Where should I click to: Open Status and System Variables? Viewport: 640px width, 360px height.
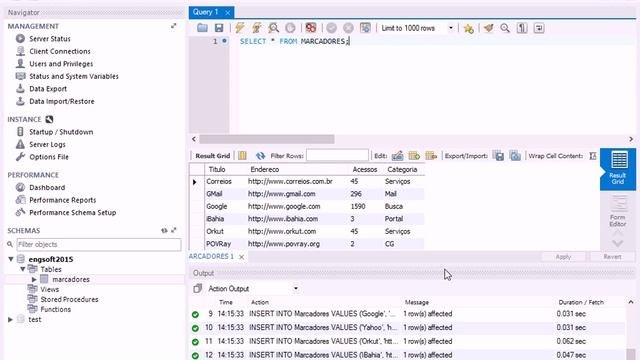point(74,76)
